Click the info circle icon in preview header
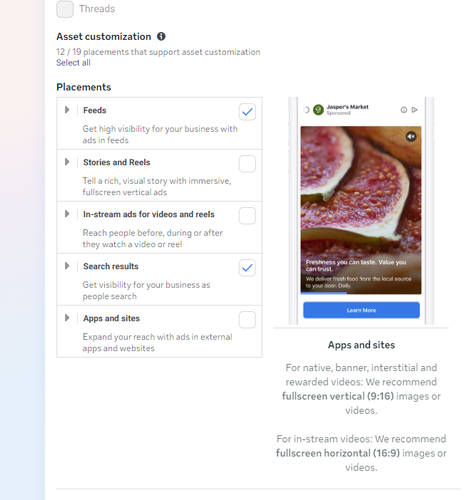This screenshot has height=500, width=467. coord(404,110)
